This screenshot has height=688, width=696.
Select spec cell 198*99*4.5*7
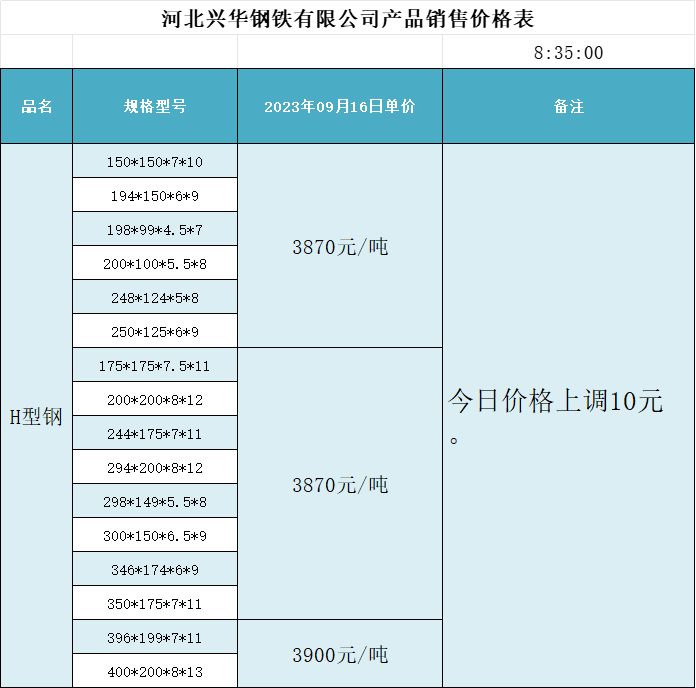155,229
